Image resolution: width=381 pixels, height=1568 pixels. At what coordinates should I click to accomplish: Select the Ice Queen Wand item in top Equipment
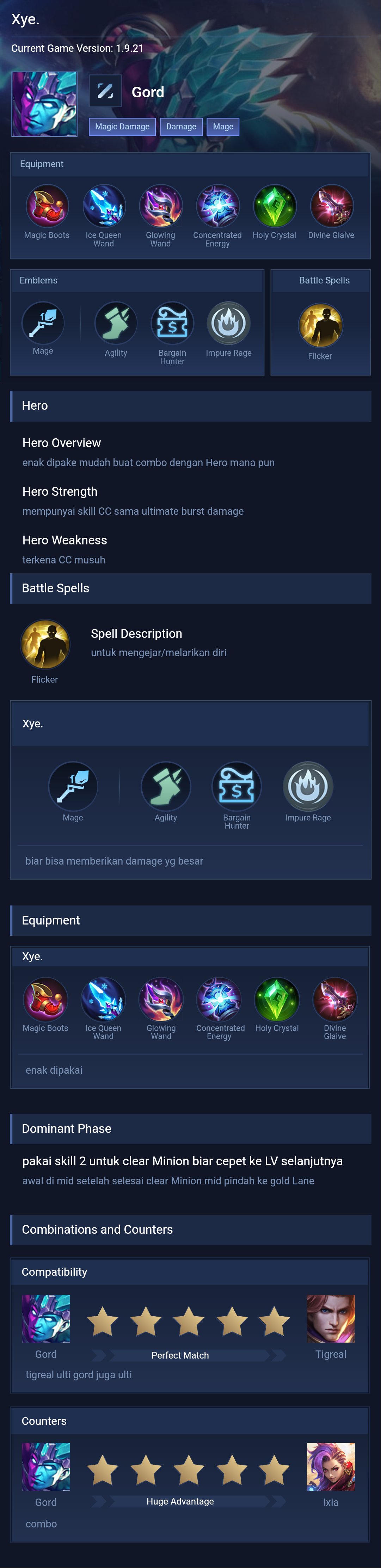tap(104, 206)
